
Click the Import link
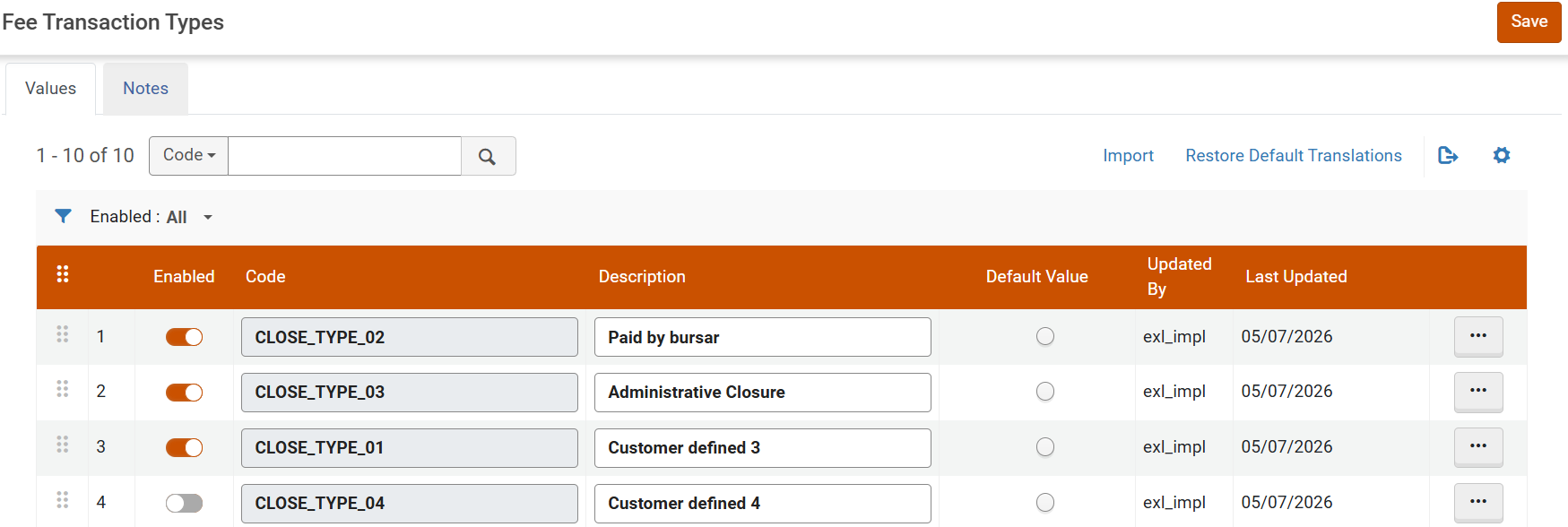(1128, 156)
